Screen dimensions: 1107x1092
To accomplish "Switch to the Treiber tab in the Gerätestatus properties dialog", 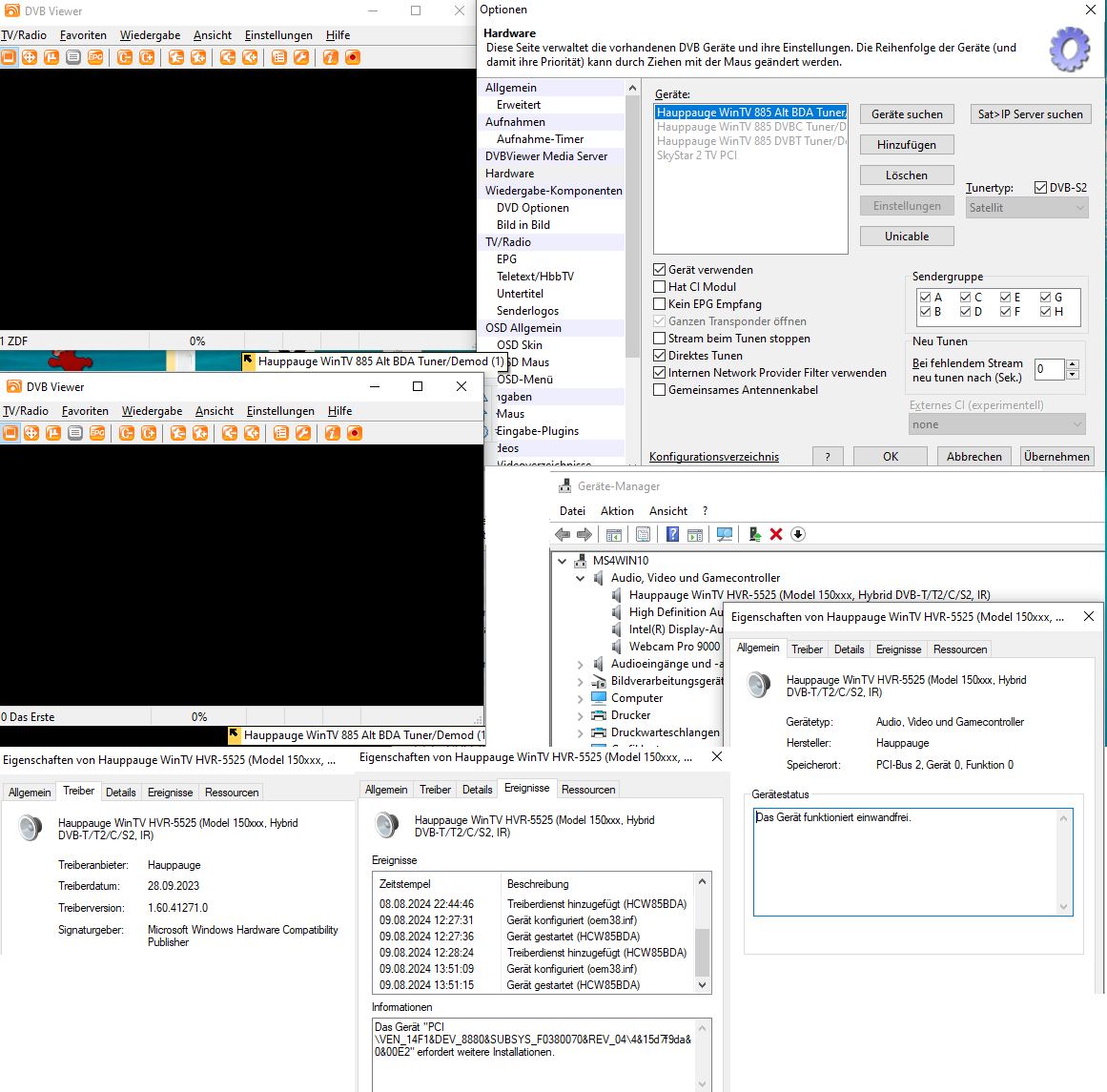I will 807,649.
